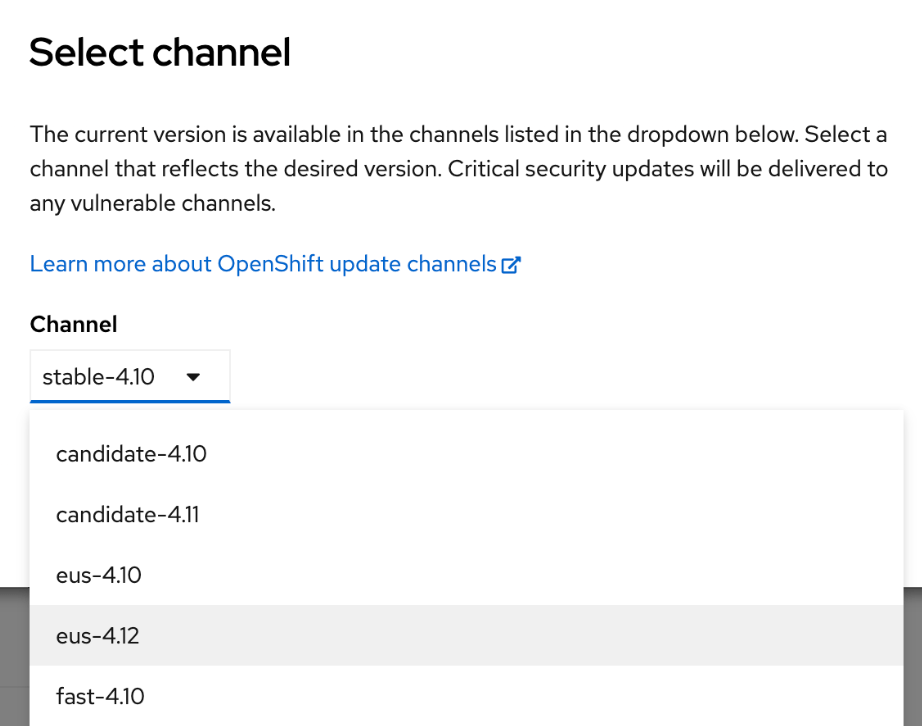Click the Channel field label
The image size is (922, 726).
click(x=73, y=324)
